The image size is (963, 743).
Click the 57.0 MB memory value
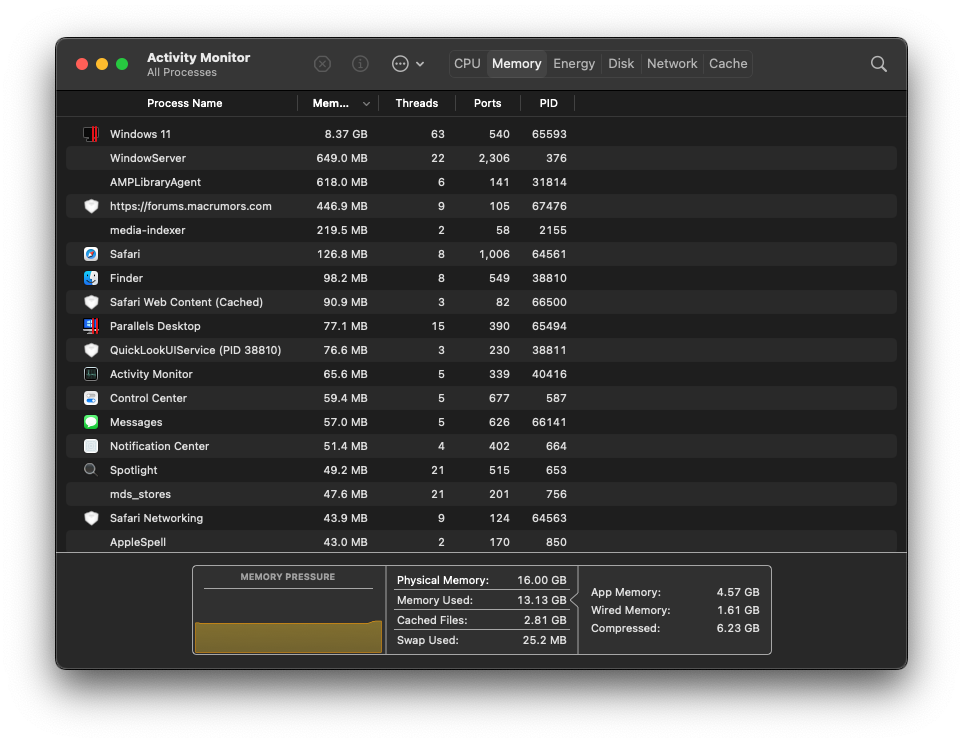point(345,422)
